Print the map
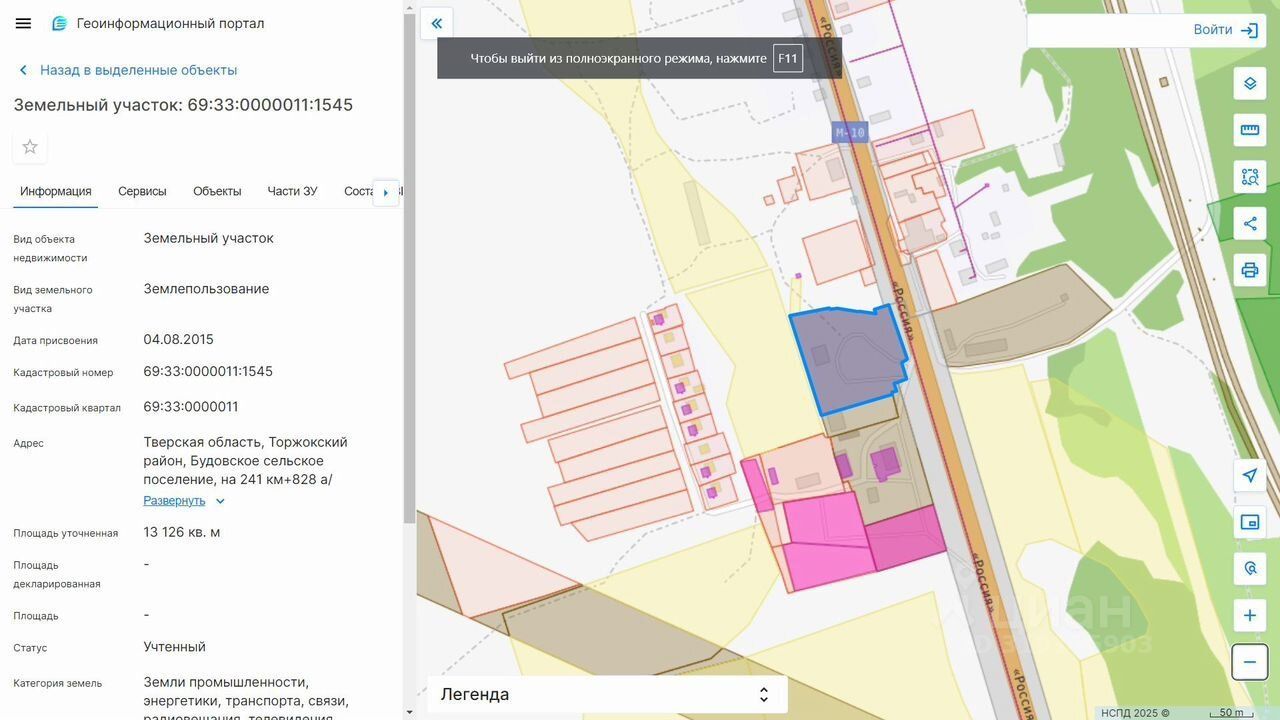Image resolution: width=1280 pixels, height=720 pixels. pos(1250,270)
